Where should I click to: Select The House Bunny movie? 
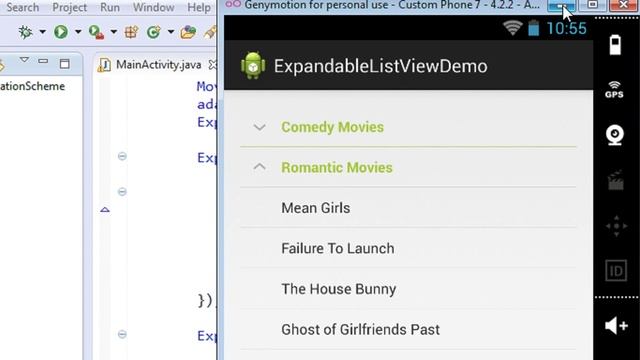tap(408, 289)
